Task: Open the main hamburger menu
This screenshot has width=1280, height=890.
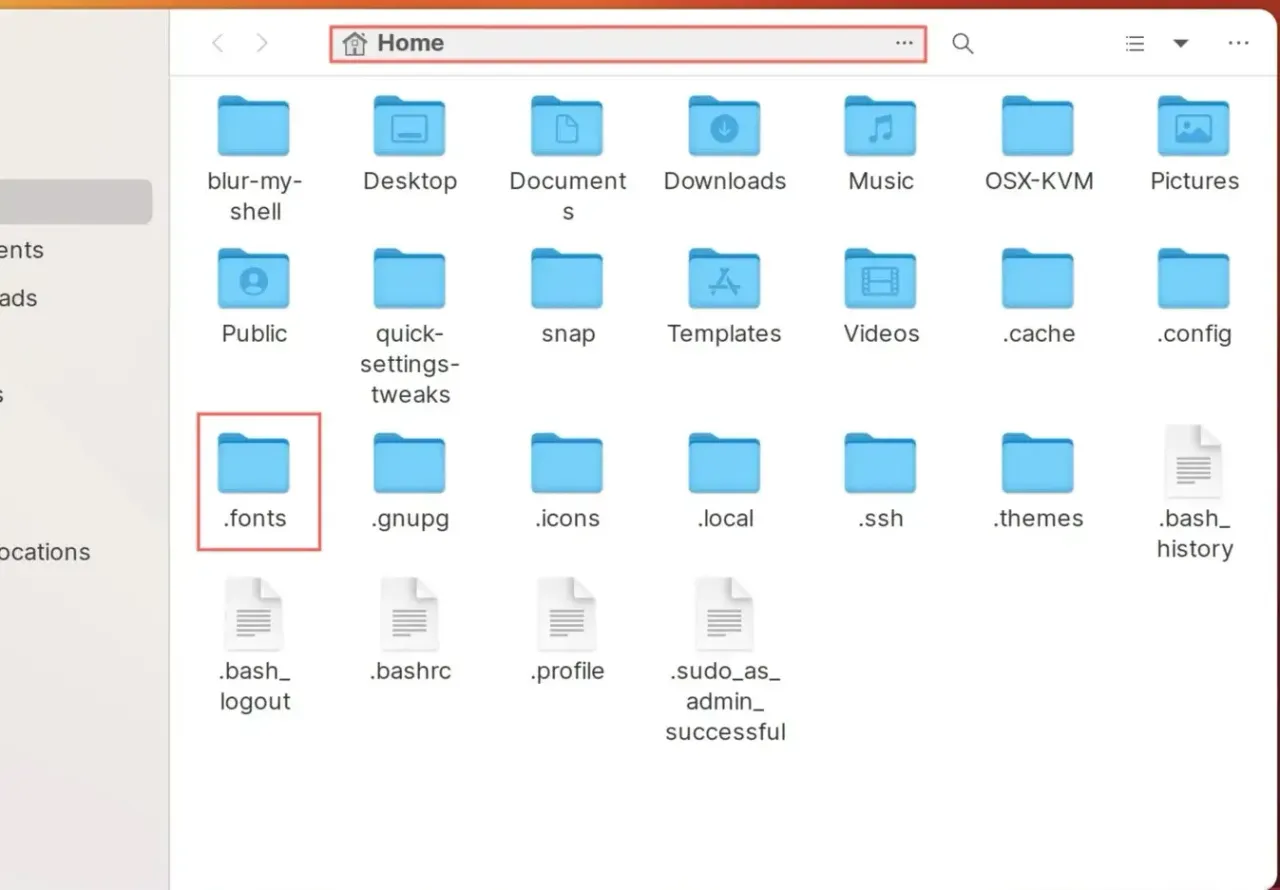Action: point(1239,43)
